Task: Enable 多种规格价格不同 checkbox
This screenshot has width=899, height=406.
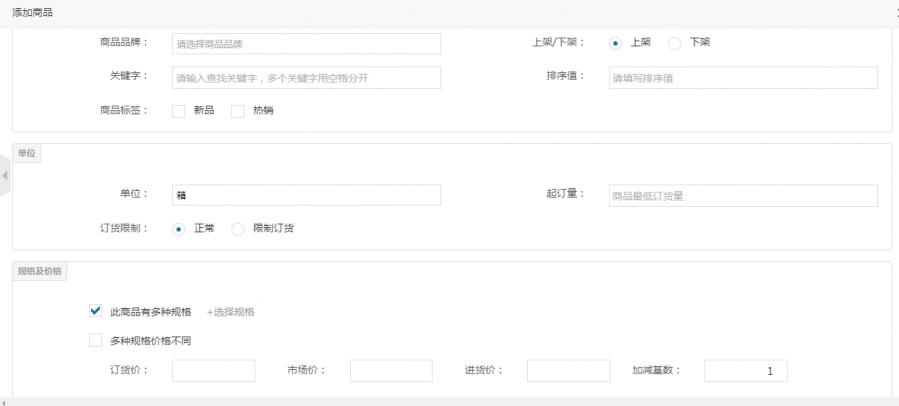Action: (96, 340)
